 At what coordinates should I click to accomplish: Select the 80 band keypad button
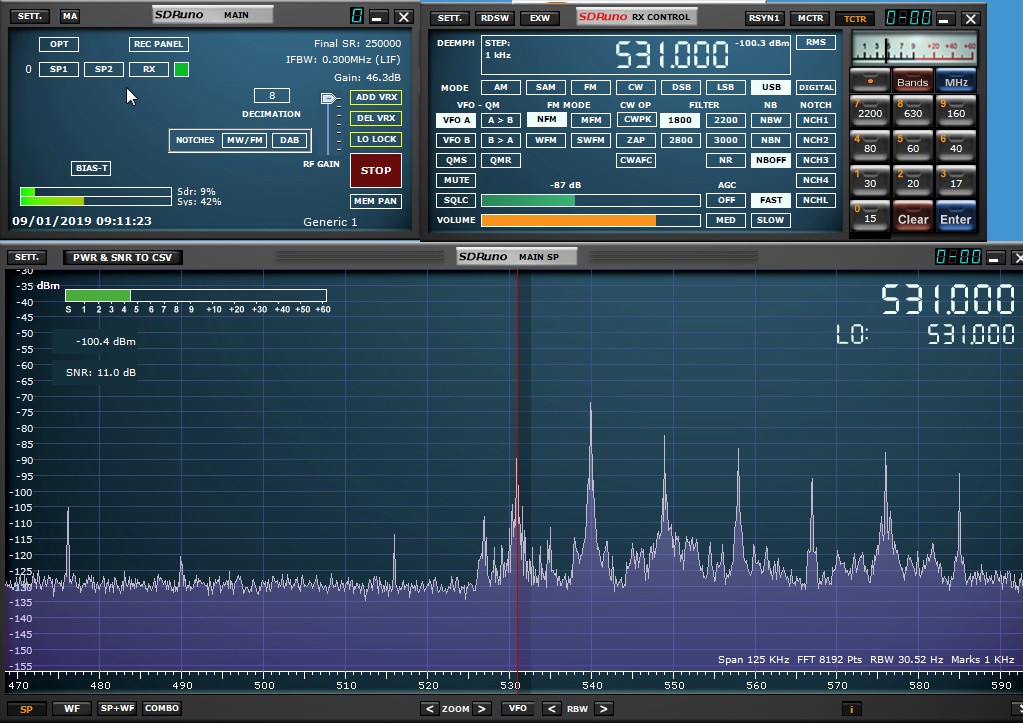(870, 145)
